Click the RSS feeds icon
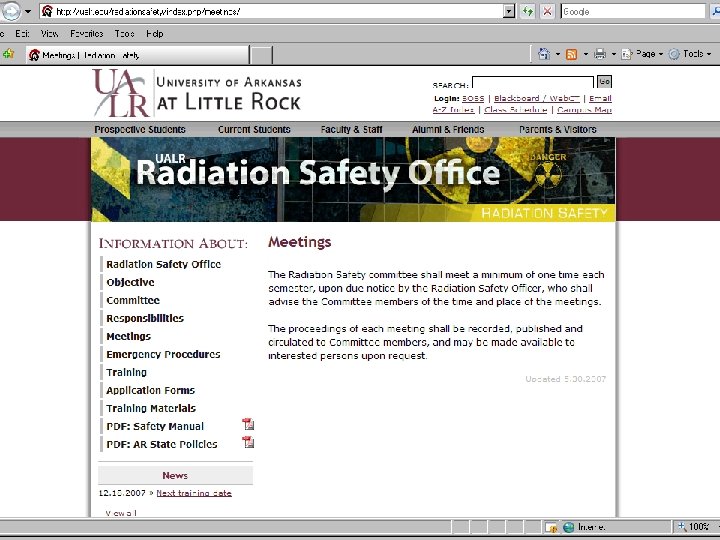Viewport: 720px width, 540px height. pos(572,55)
